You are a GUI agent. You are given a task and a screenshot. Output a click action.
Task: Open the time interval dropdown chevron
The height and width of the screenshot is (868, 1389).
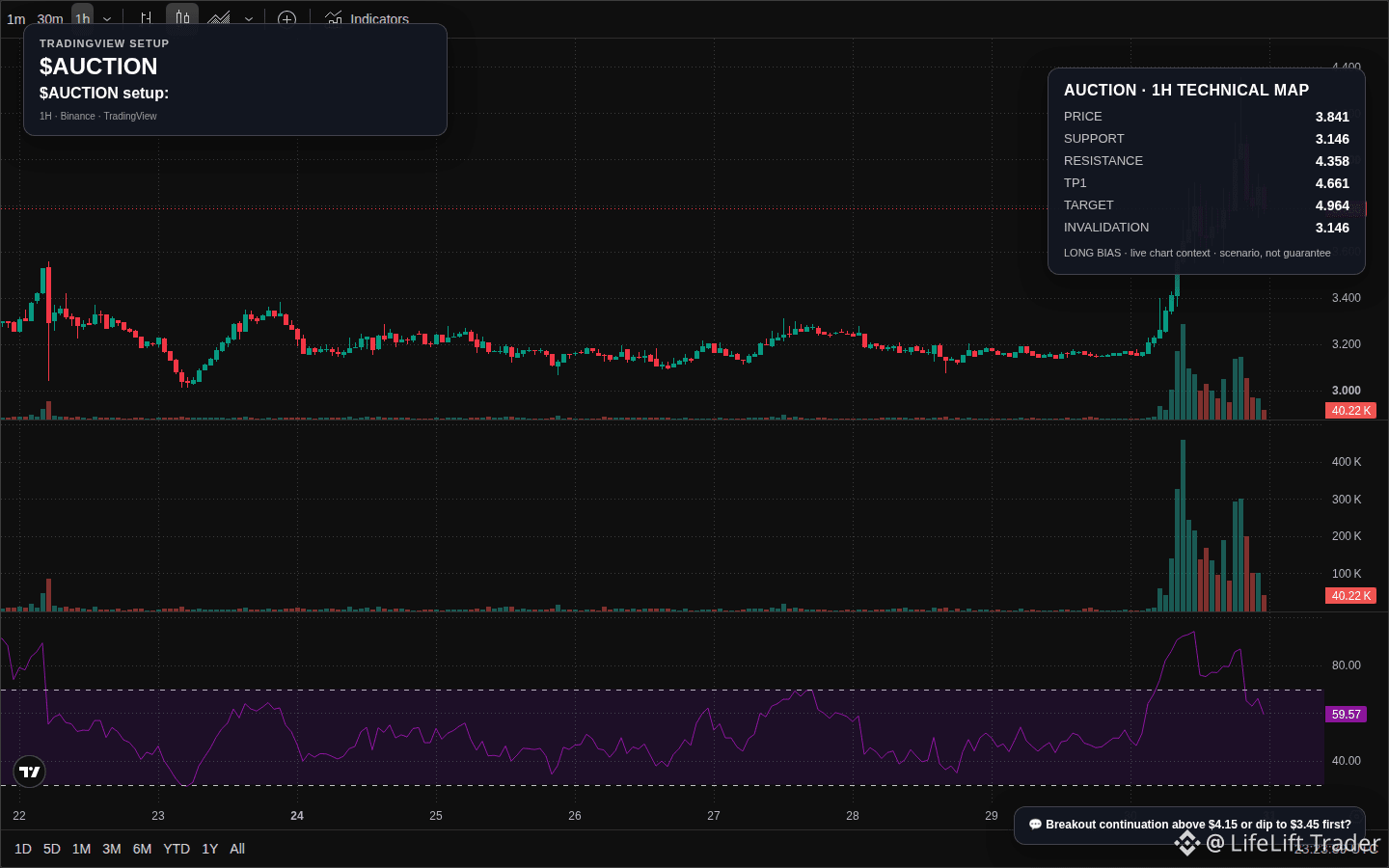tap(107, 19)
